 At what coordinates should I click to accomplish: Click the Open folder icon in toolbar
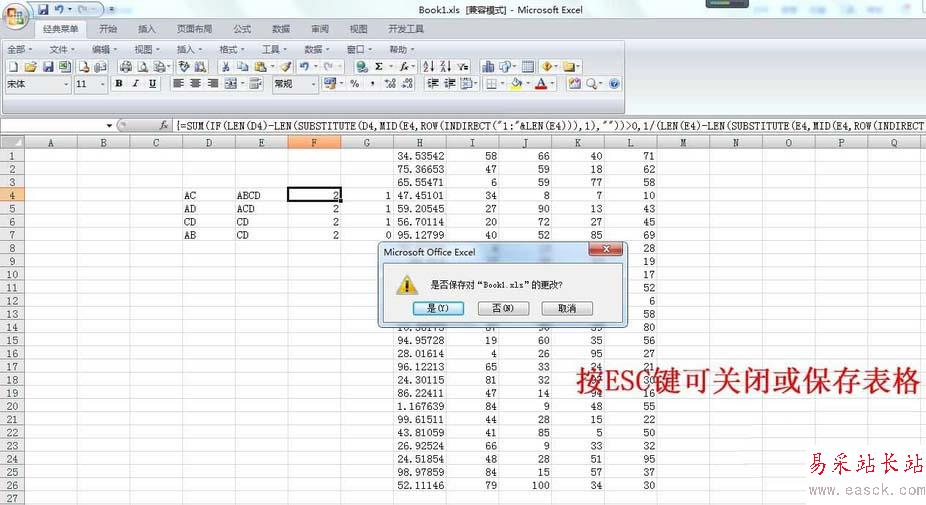click(x=30, y=67)
